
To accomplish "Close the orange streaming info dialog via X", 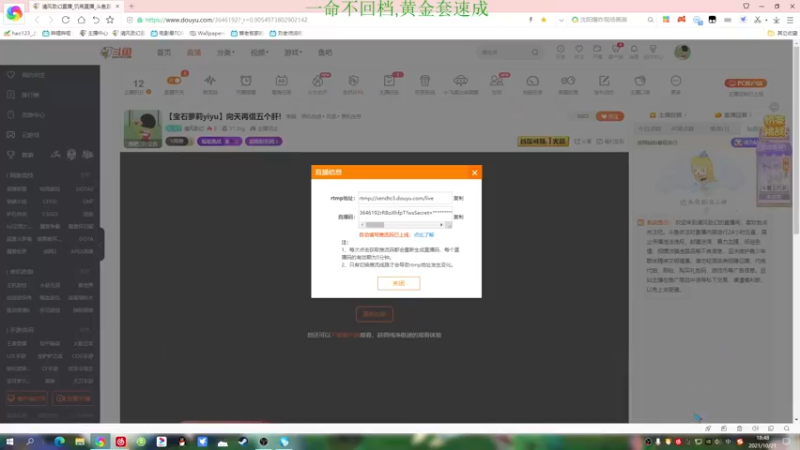I will [x=474, y=172].
